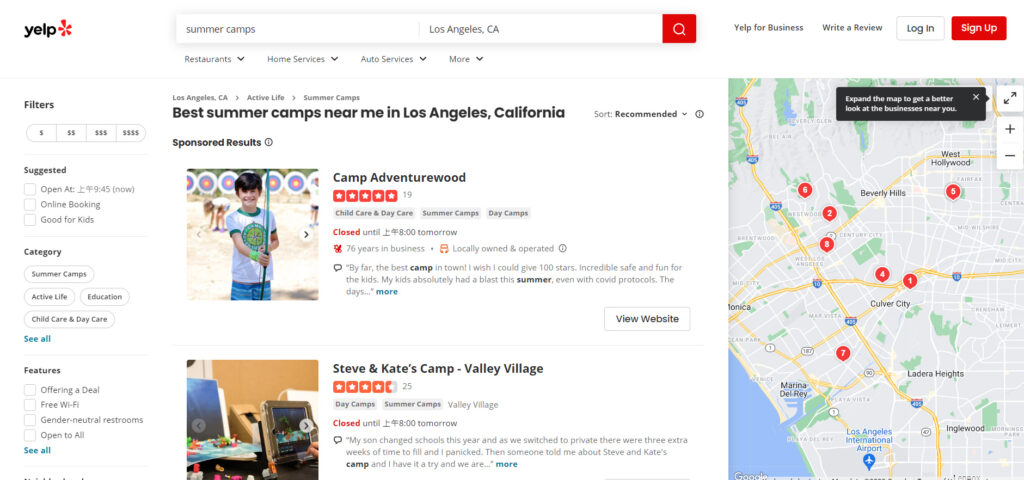Check the Good for Kids filter

point(30,220)
